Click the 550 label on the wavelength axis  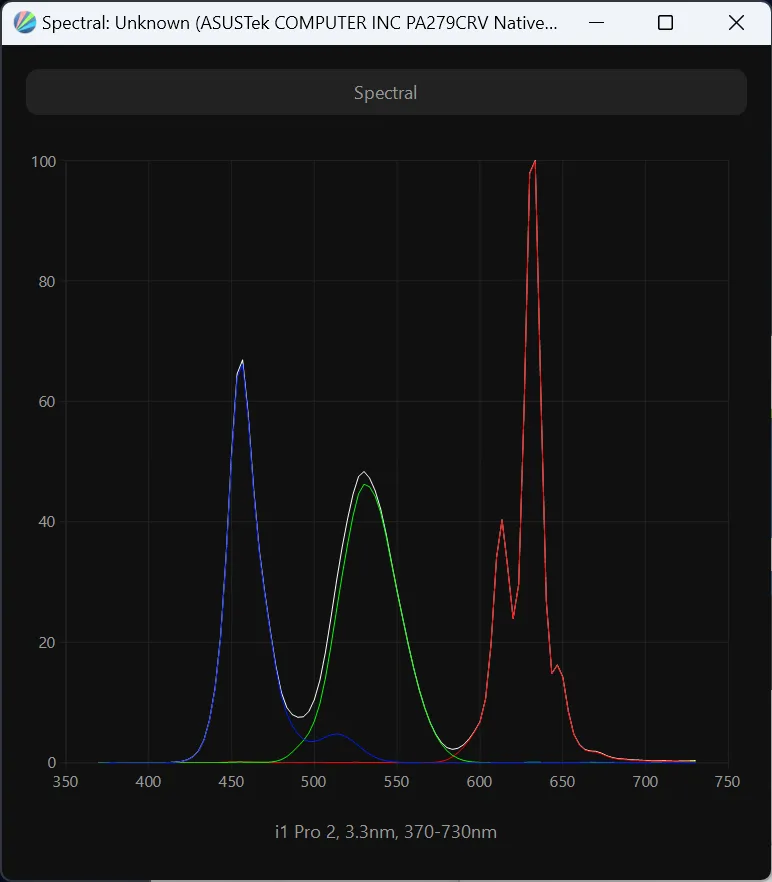[397, 782]
